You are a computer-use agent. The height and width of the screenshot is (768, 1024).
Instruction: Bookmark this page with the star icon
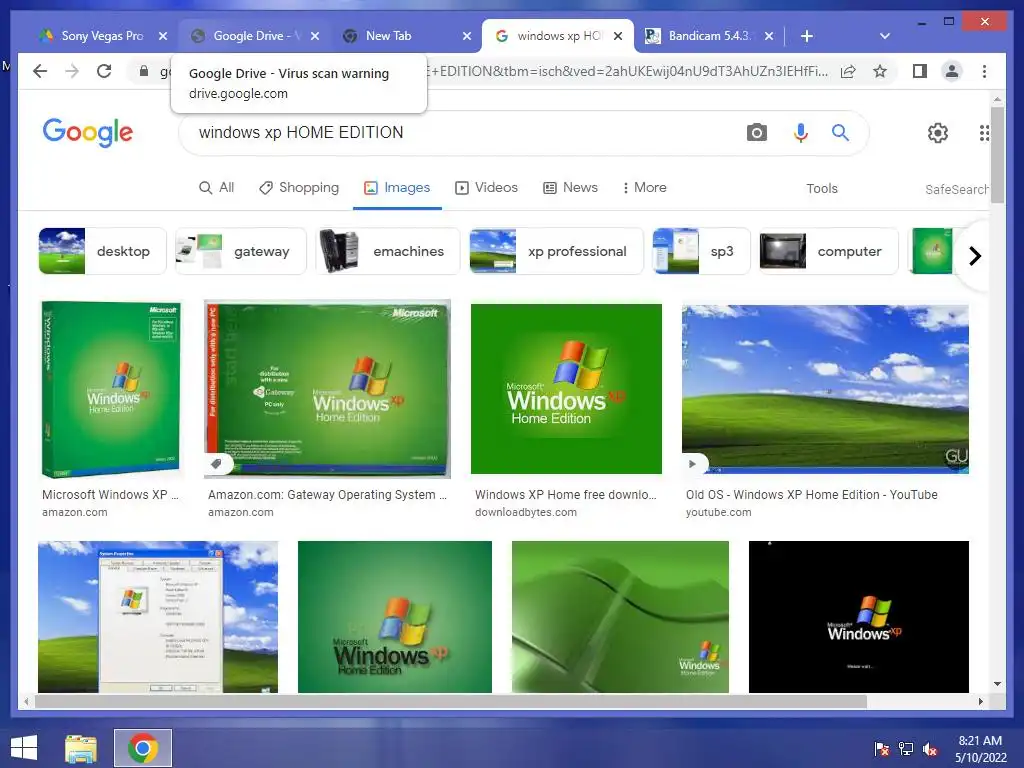click(x=880, y=71)
